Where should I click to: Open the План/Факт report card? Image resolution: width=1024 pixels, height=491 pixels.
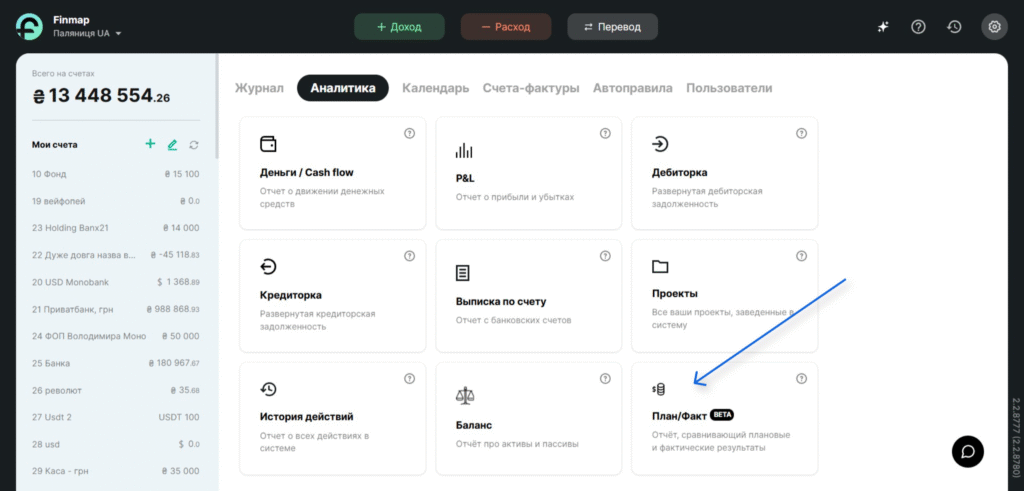click(724, 418)
